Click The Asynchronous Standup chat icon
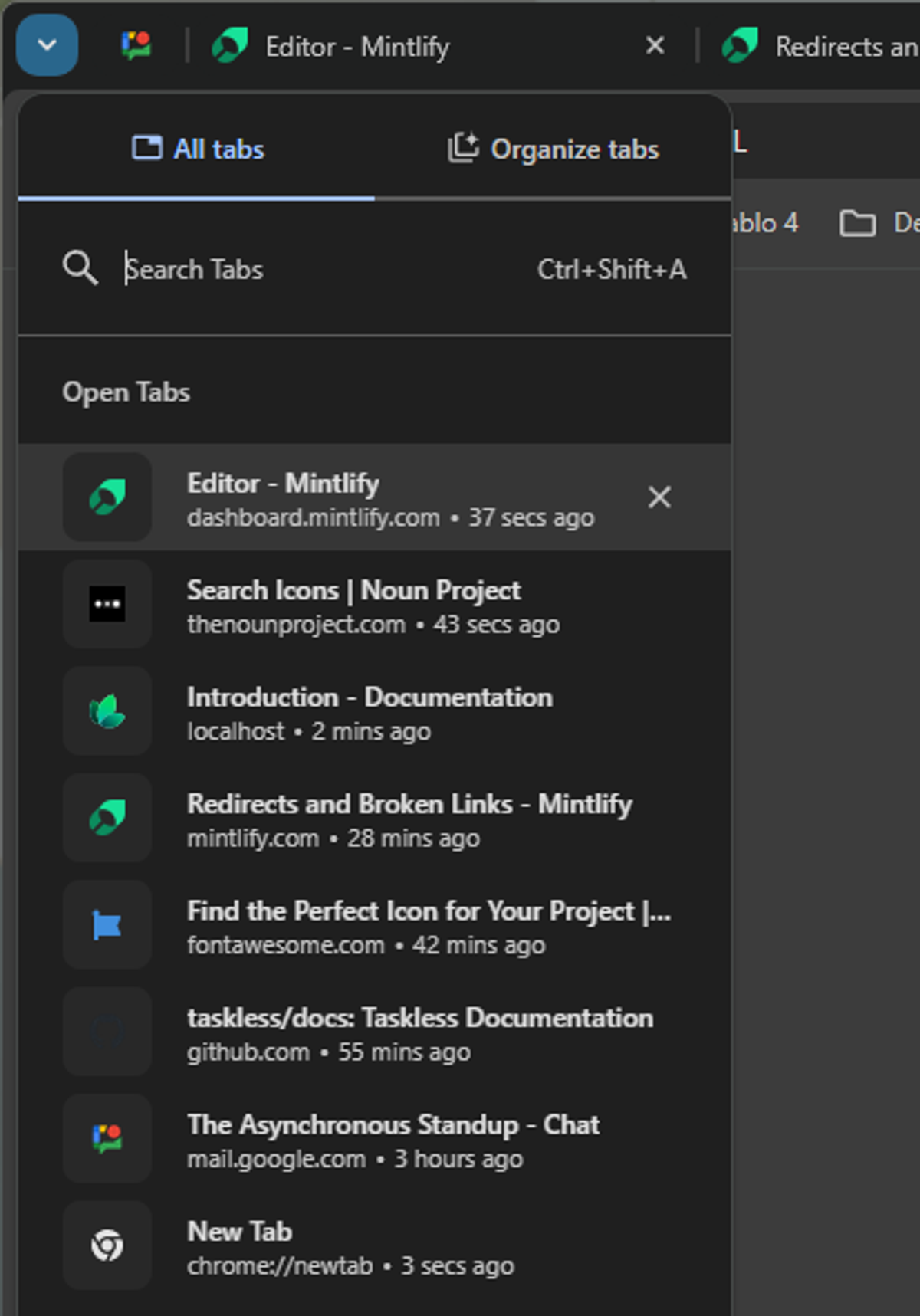This screenshot has height=1316, width=920. [x=107, y=1138]
